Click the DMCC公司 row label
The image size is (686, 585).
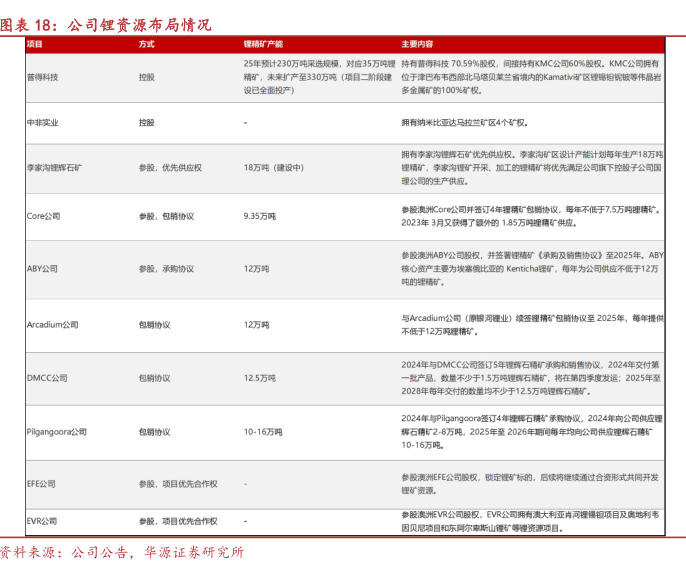[47, 378]
